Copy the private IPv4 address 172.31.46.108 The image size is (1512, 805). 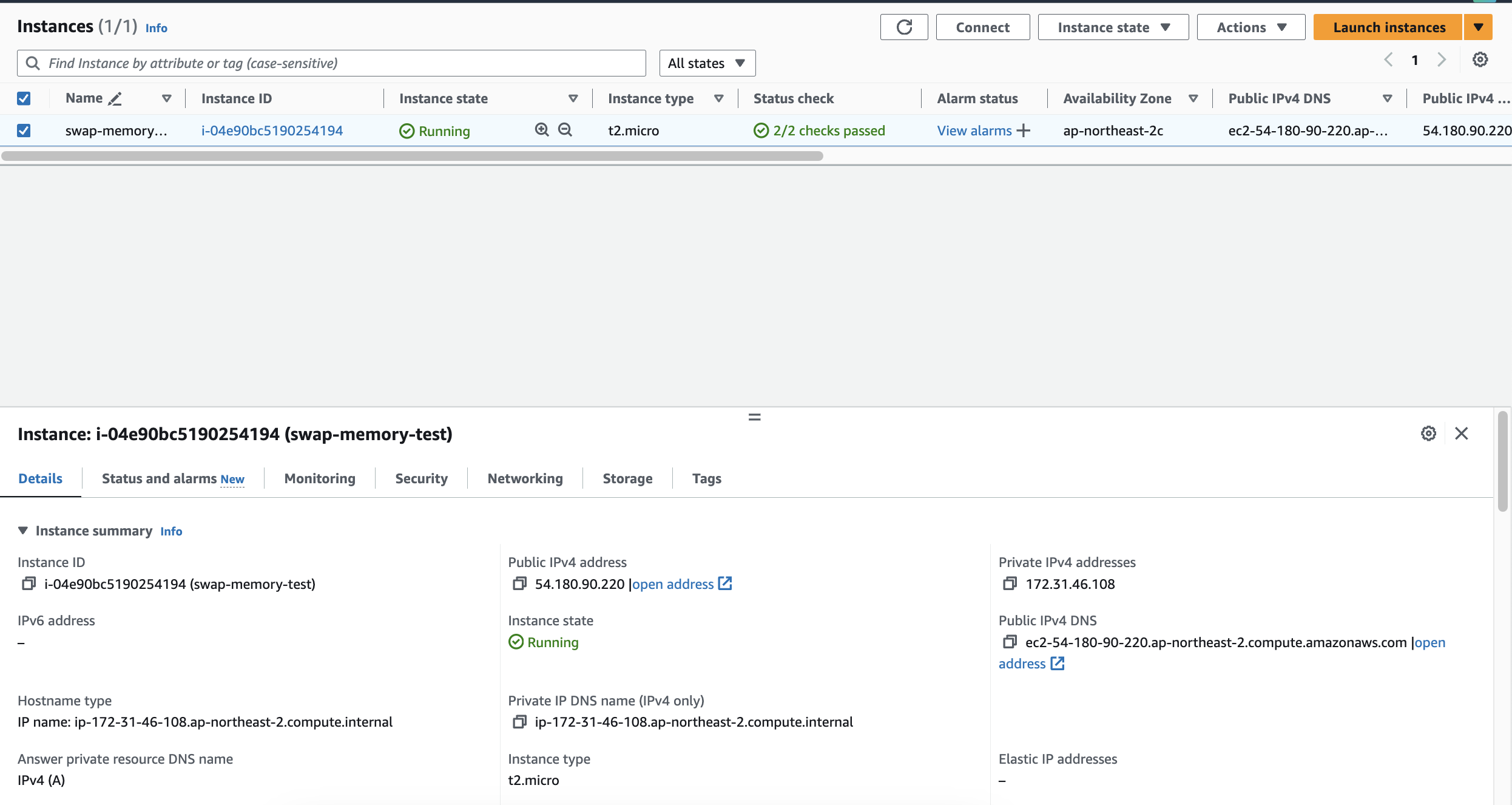(x=1010, y=583)
